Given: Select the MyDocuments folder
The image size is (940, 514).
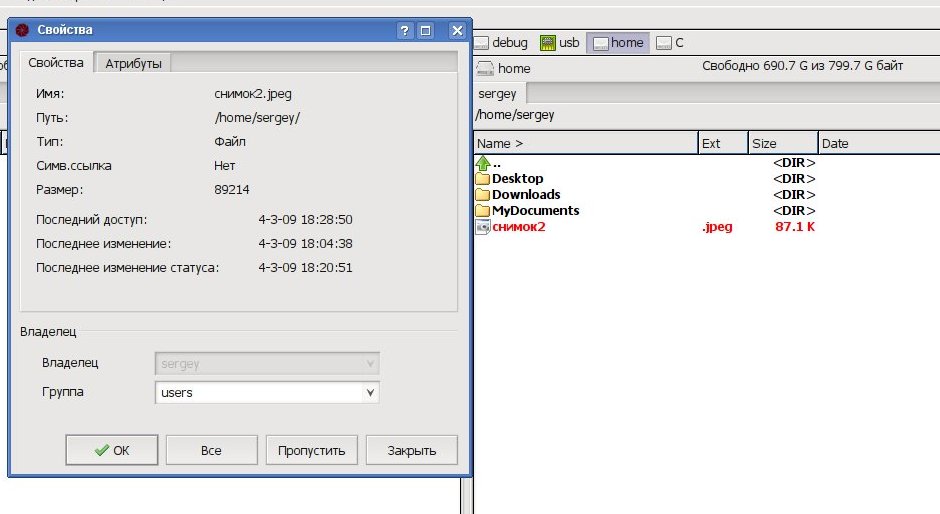Looking at the screenshot, I should [x=535, y=211].
